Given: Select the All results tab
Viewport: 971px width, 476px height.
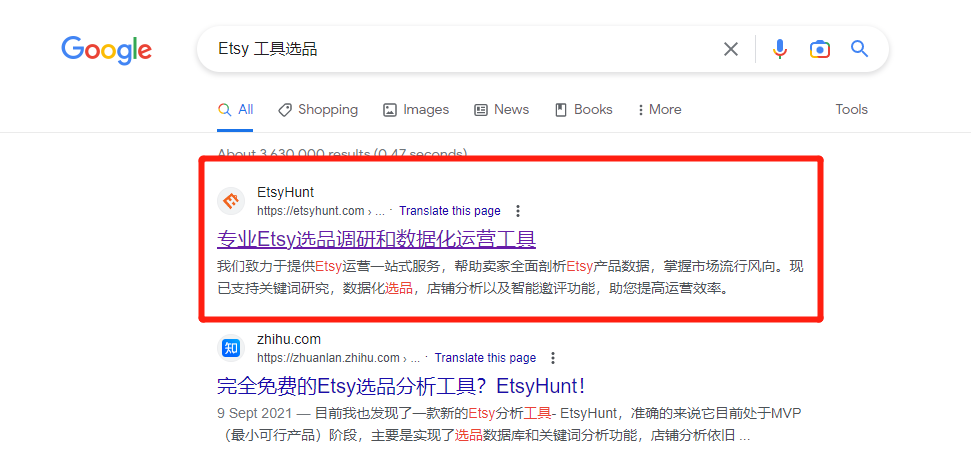Looking at the screenshot, I should tap(235, 110).
